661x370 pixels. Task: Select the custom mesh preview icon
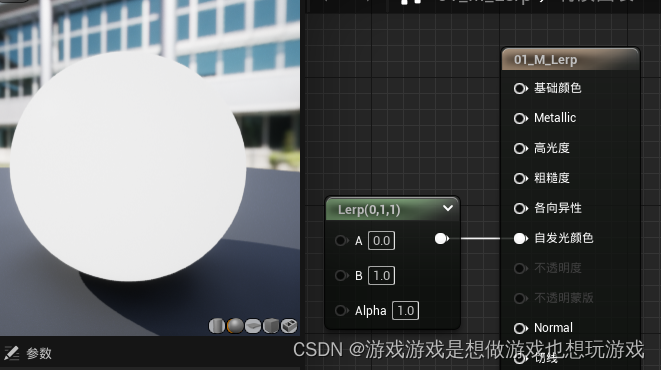[289, 326]
